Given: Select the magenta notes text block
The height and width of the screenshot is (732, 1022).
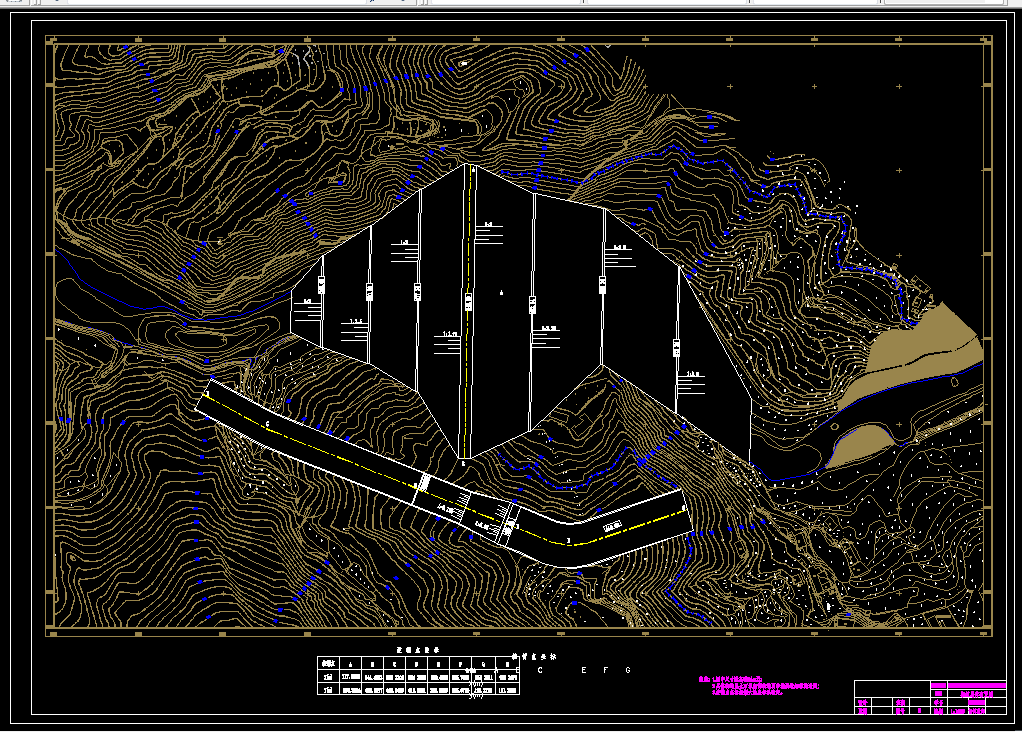Looking at the screenshot, I should coord(759,686).
